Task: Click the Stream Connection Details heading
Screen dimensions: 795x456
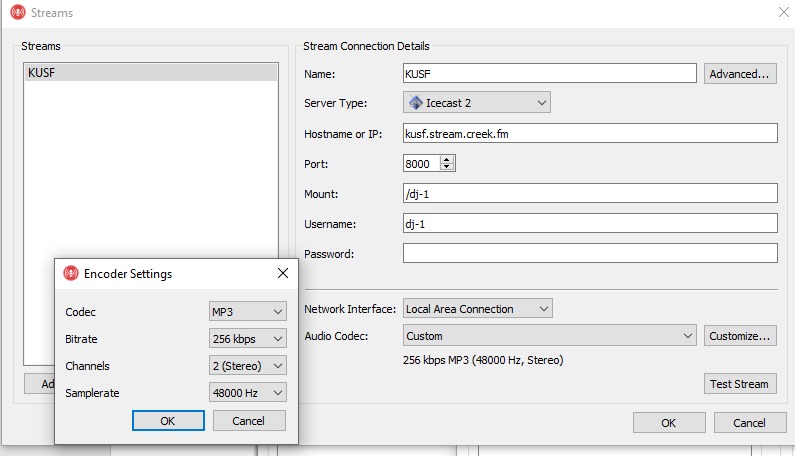Action: pyautogui.click(x=366, y=46)
